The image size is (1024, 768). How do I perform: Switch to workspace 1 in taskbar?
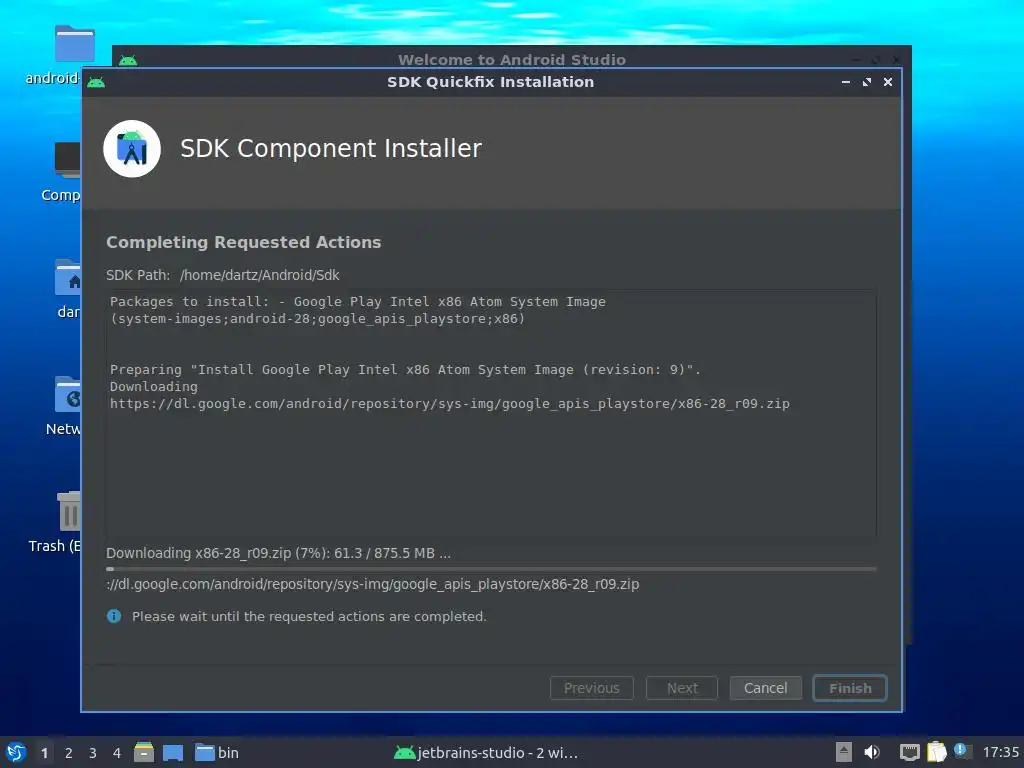(x=44, y=753)
